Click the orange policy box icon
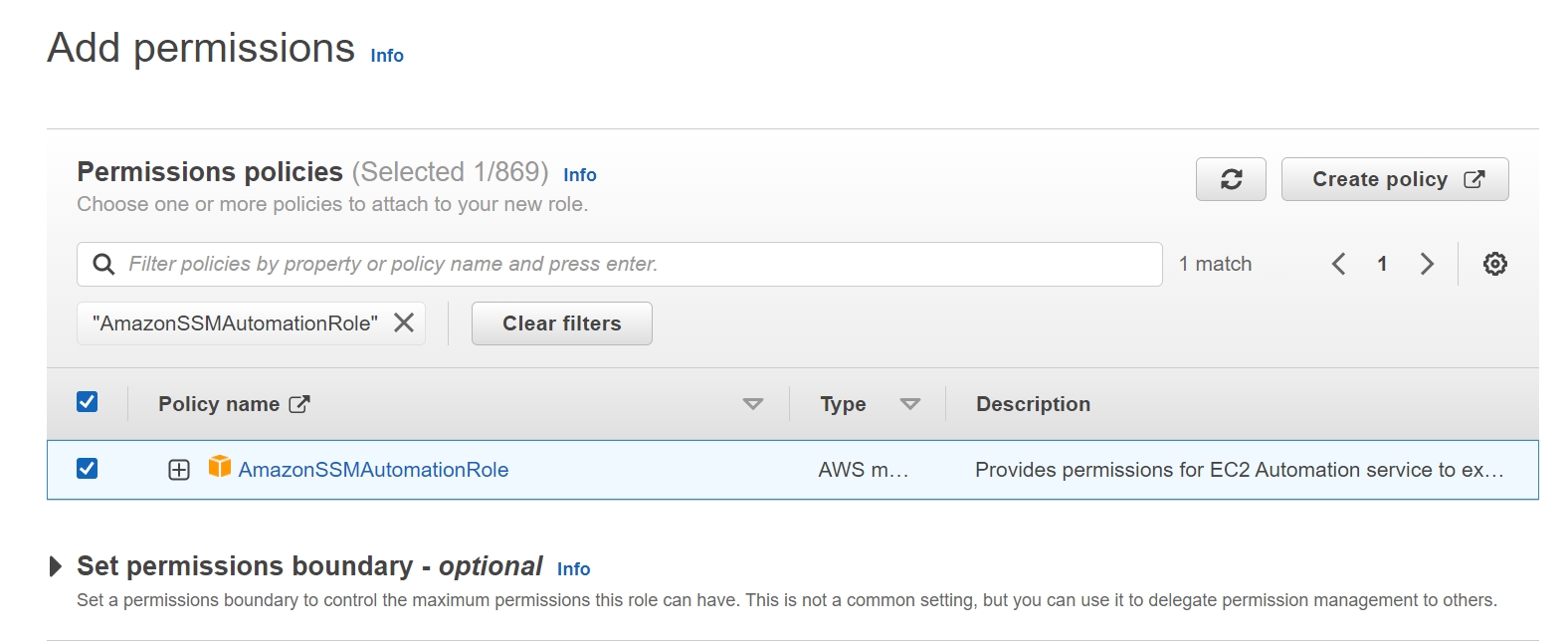Screen dimensions: 1568x643 point(220,467)
